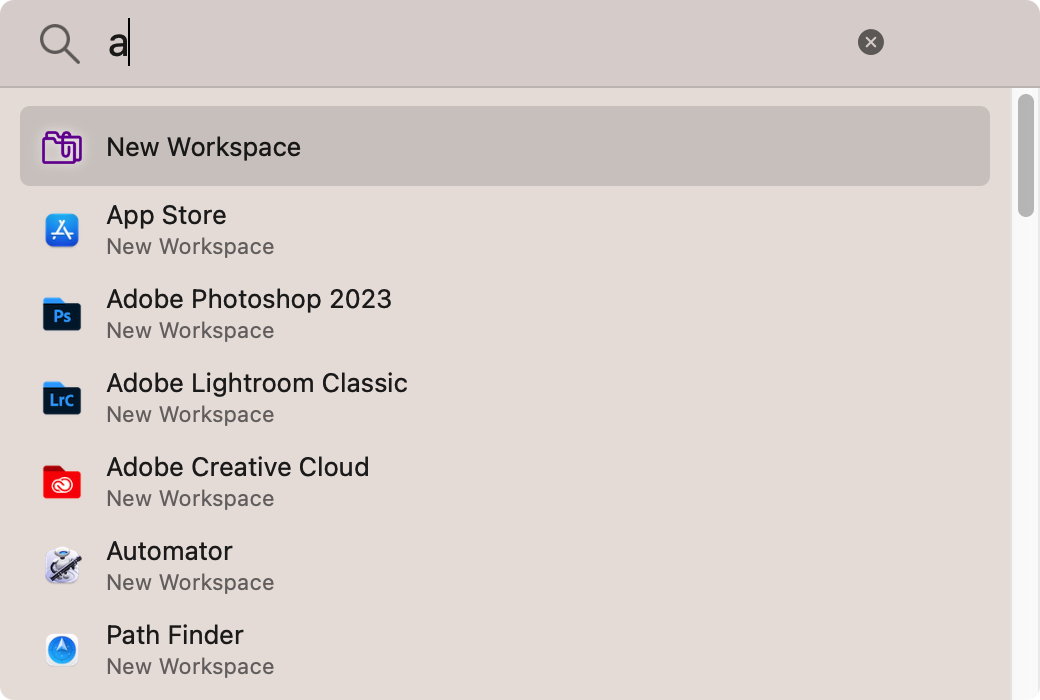The width and height of the screenshot is (1040, 700).
Task: Click New Workspace subtitle under Automator
Action: click(190, 582)
